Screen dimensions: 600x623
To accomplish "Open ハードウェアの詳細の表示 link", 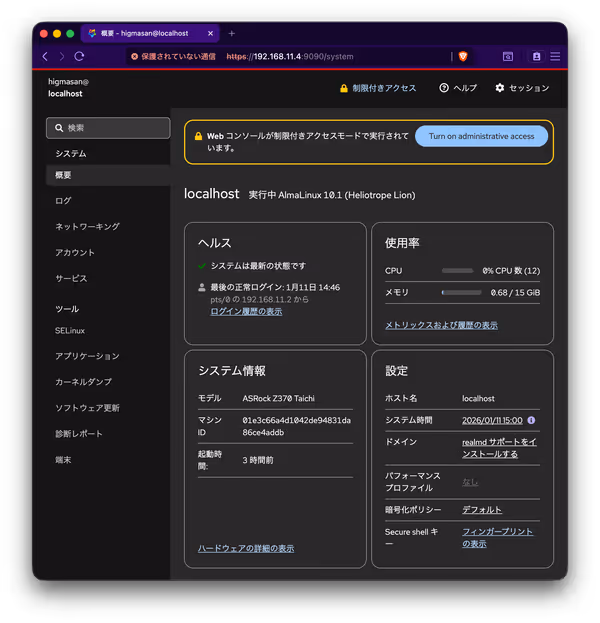I will point(246,548).
